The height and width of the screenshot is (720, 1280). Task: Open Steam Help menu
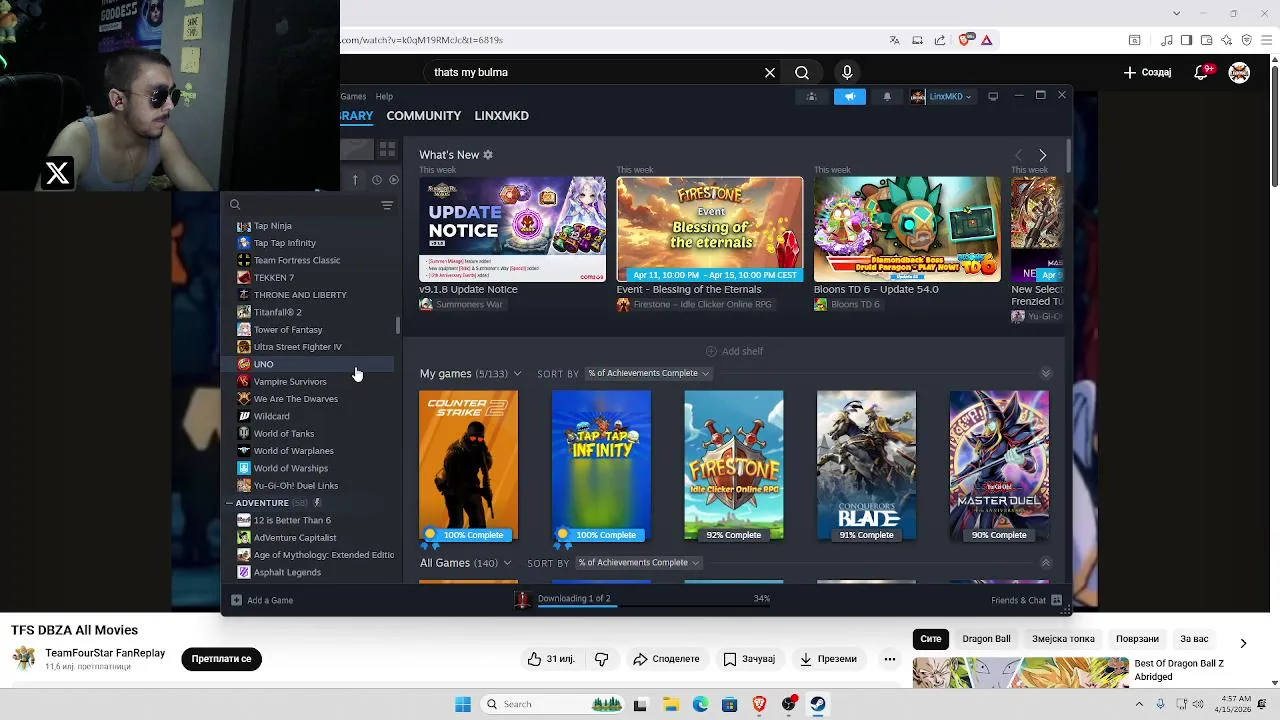(384, 96)
